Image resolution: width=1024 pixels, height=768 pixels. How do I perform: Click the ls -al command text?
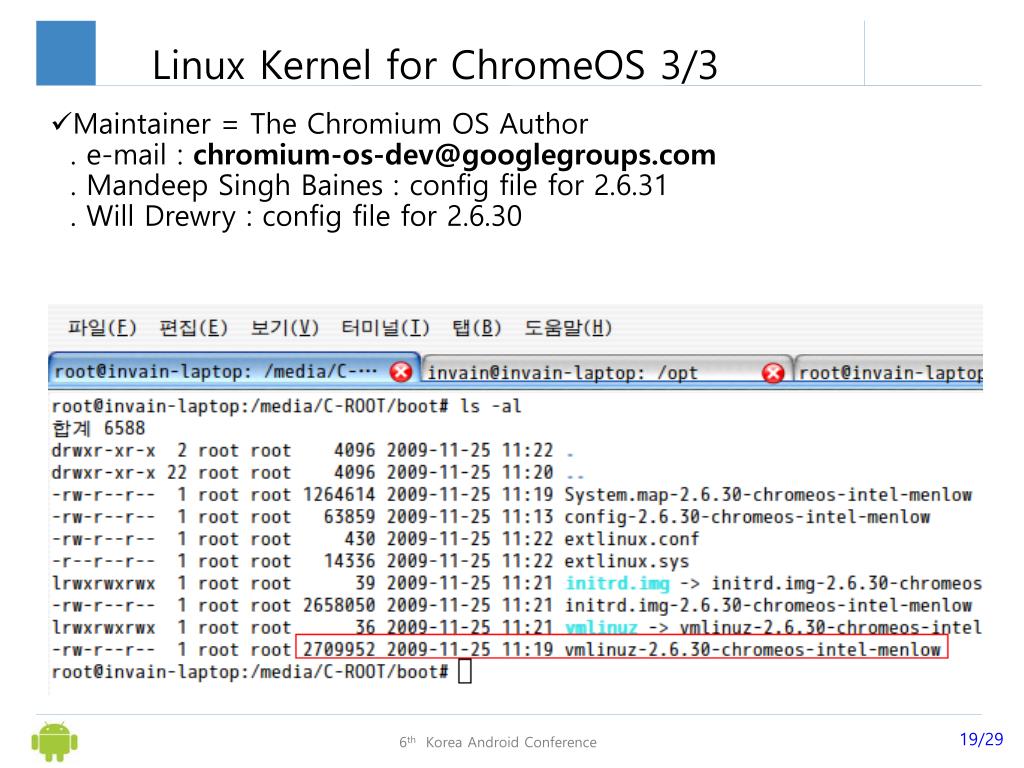(x=490, y=406)
